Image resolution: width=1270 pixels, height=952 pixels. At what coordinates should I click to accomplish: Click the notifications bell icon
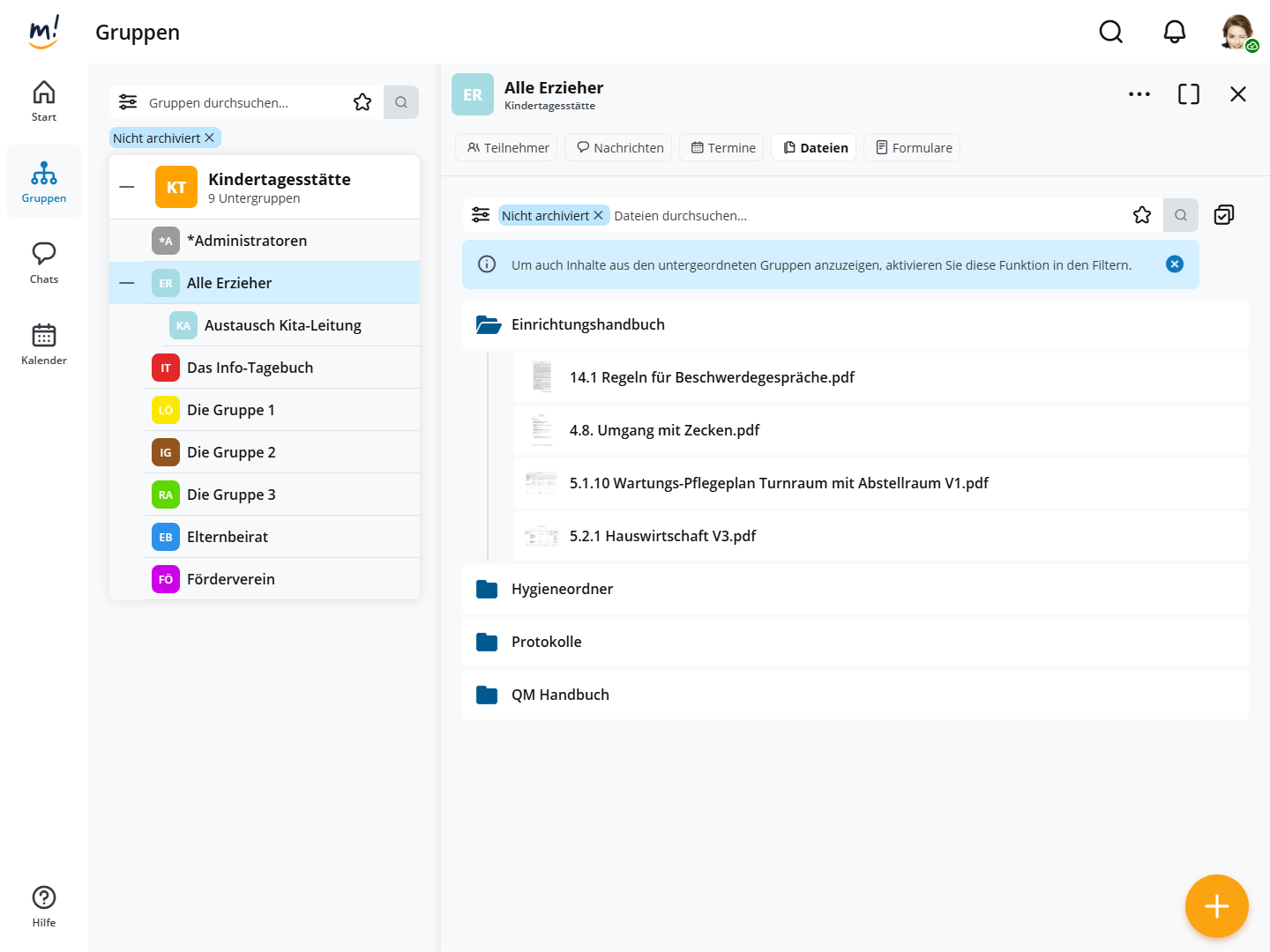coord(1174,33)
